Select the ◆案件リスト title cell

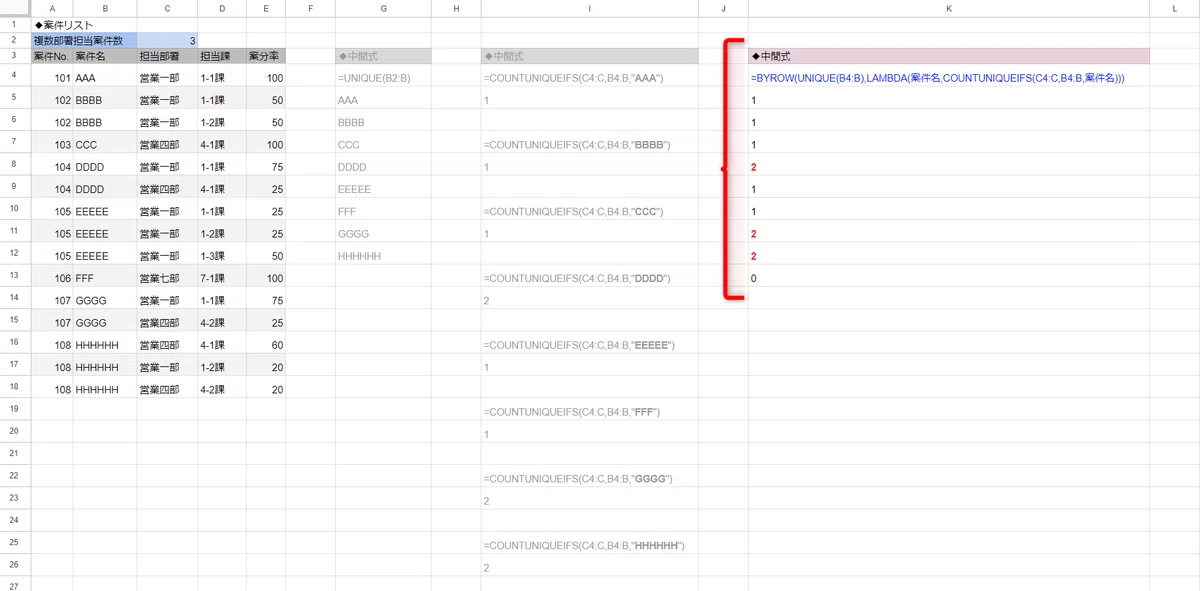(x=52, y=24)
